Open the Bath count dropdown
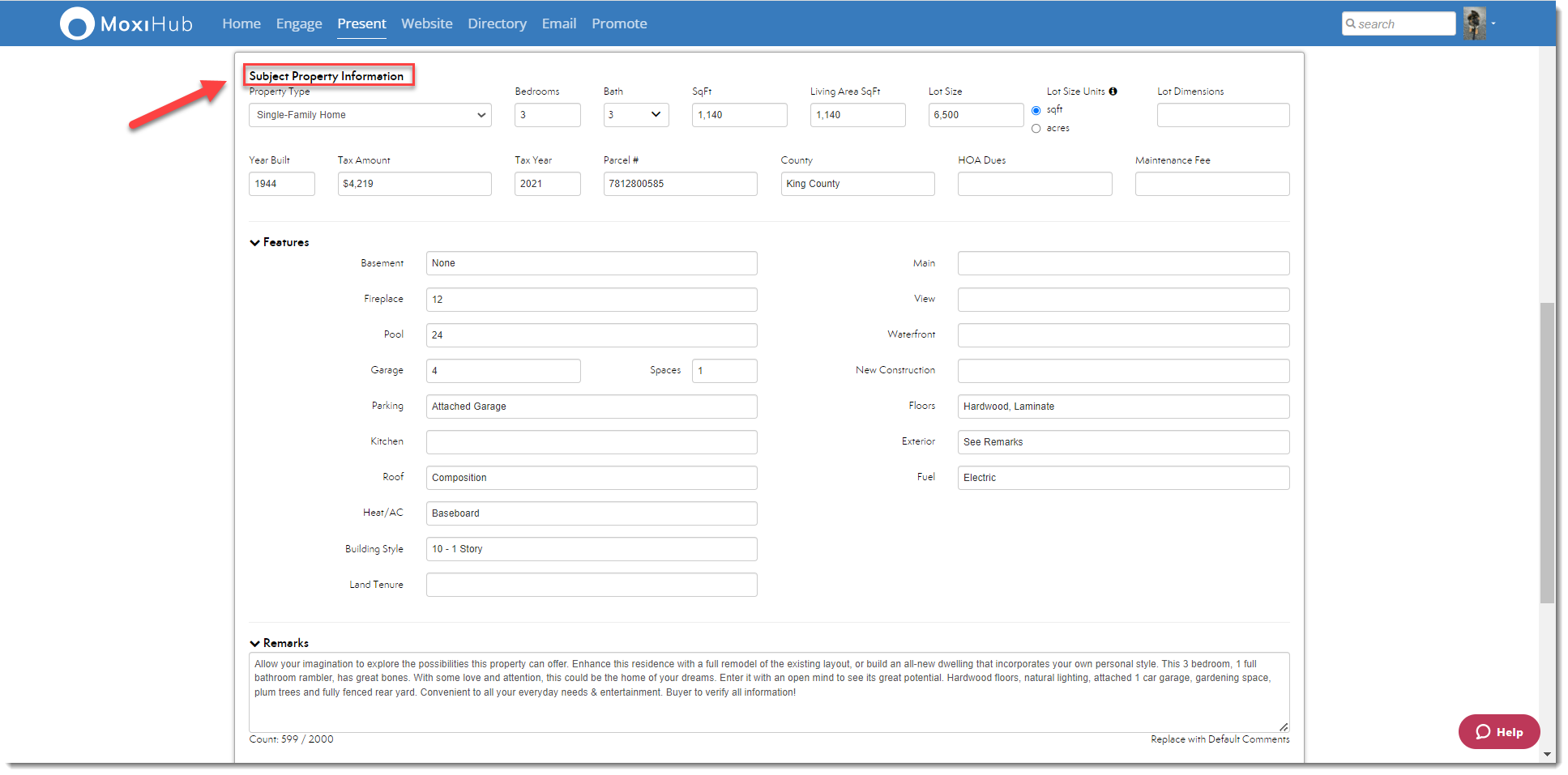Screen dimensions: 1568x775 pos(636,115)
